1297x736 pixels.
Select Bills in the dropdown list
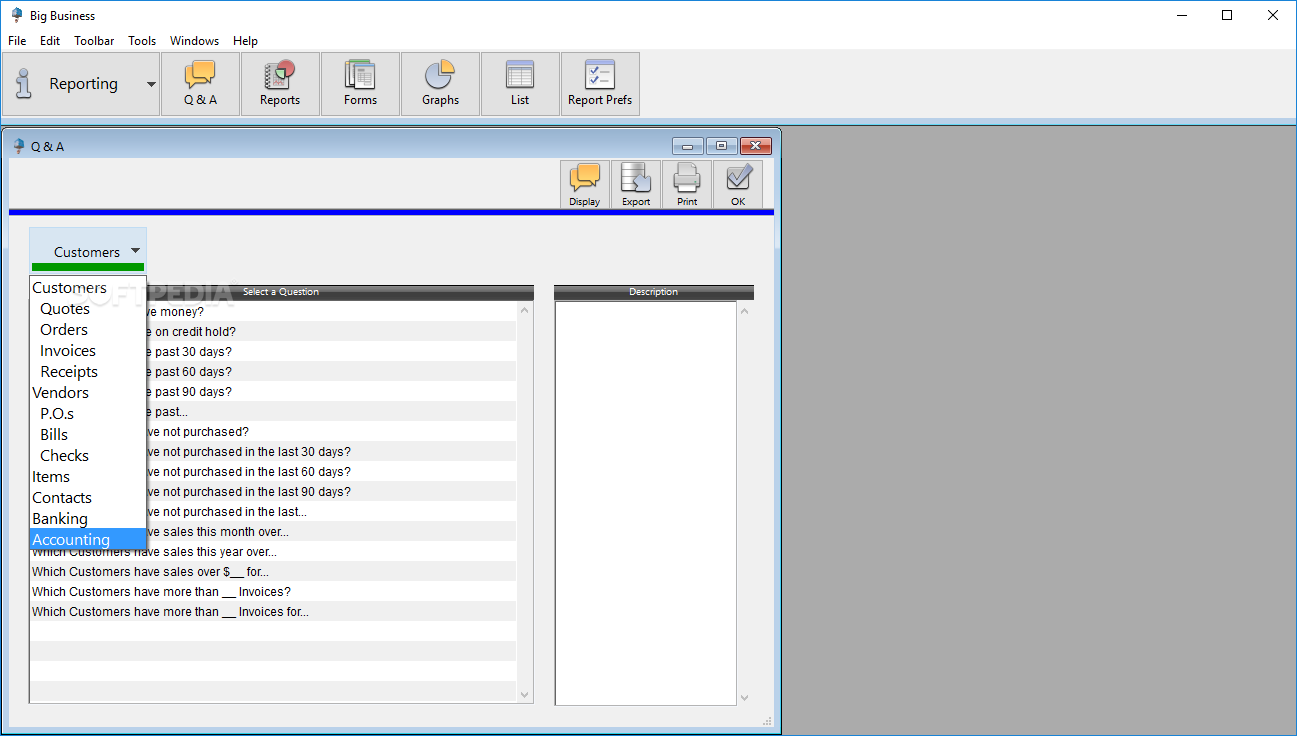(88, 435)
